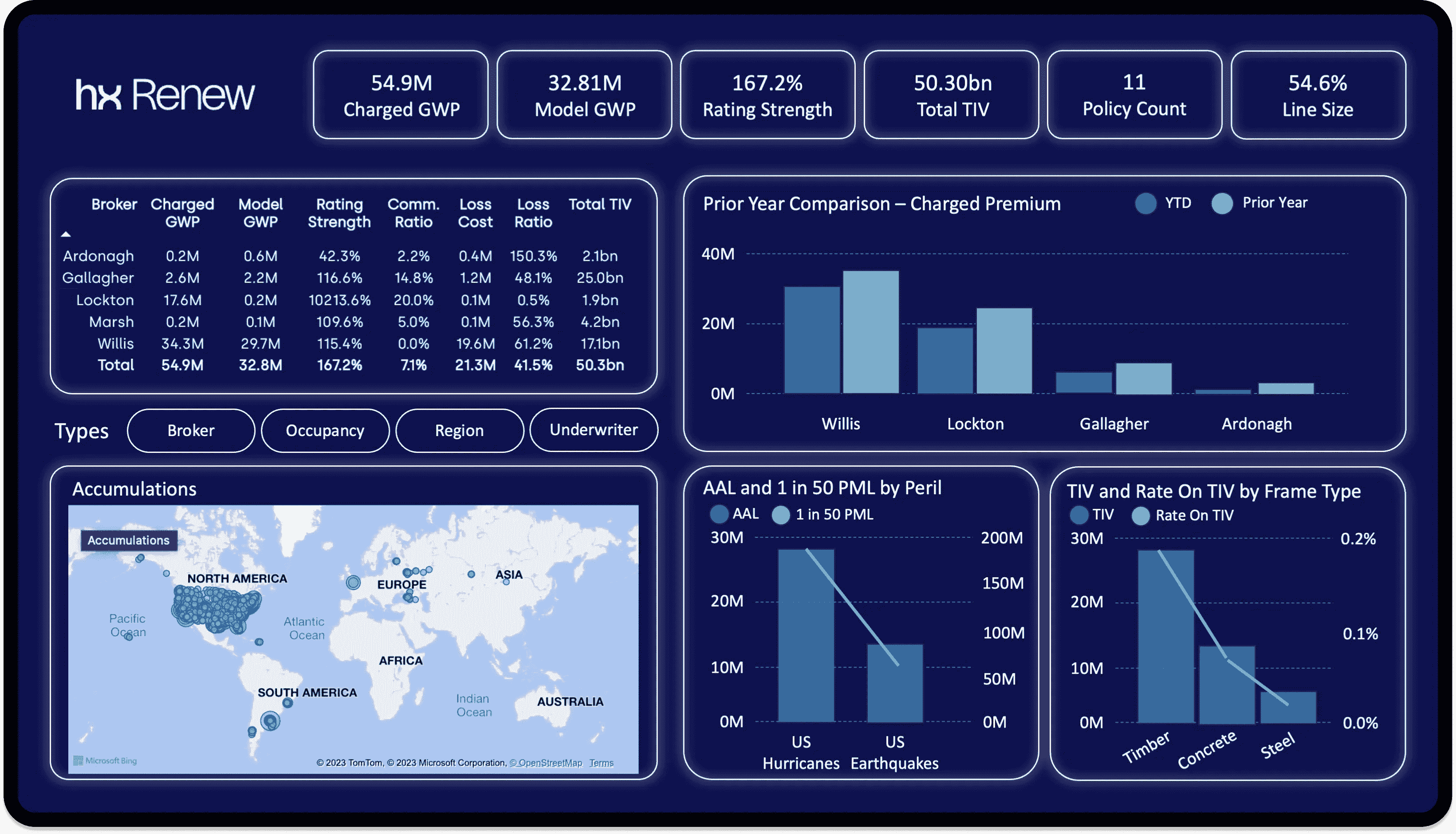Image resolution: width=1456 pixels, height=834 pixels.
Task: Click the Prior Year legend color swatch
Action: click(1222, 203)
